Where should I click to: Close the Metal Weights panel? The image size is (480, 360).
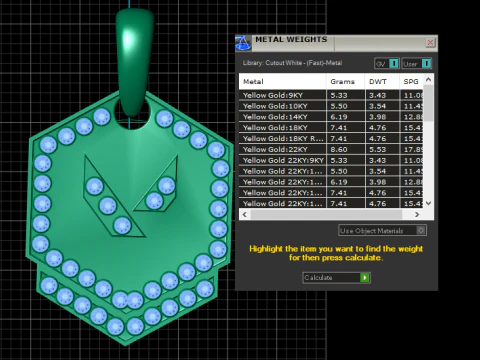coord(430,43)
